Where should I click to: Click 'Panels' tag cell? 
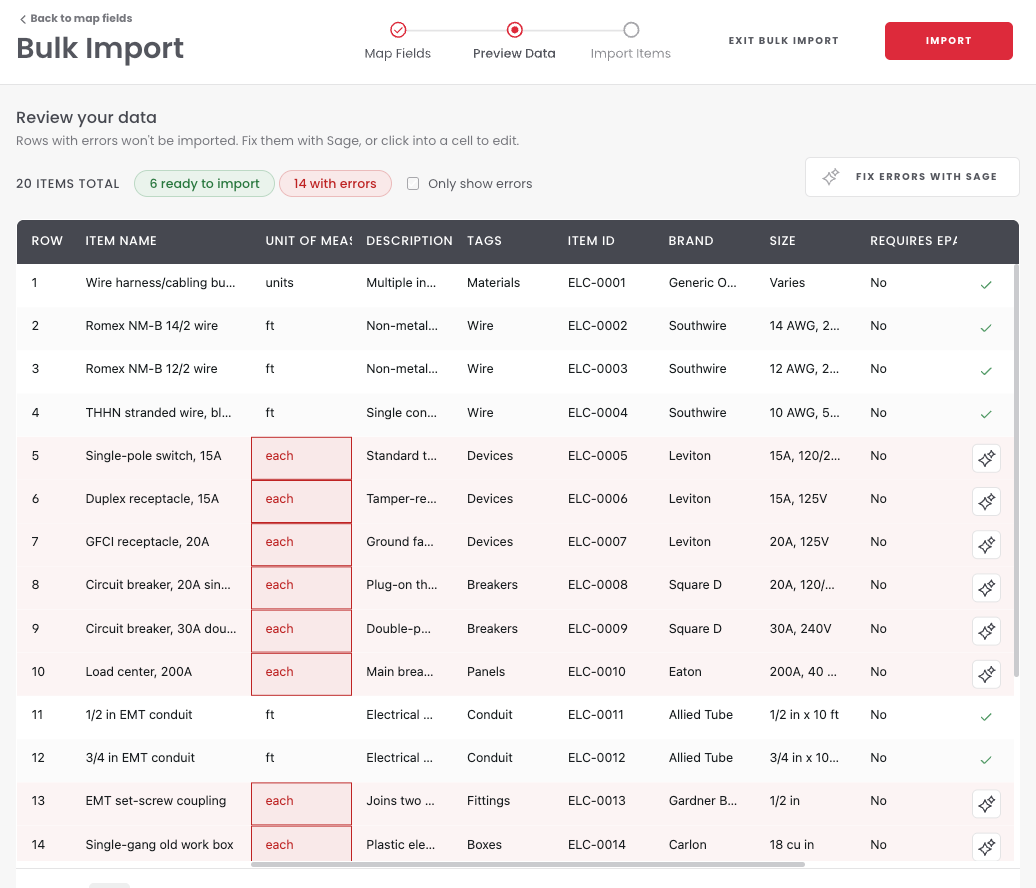click(x=486, y=672)
